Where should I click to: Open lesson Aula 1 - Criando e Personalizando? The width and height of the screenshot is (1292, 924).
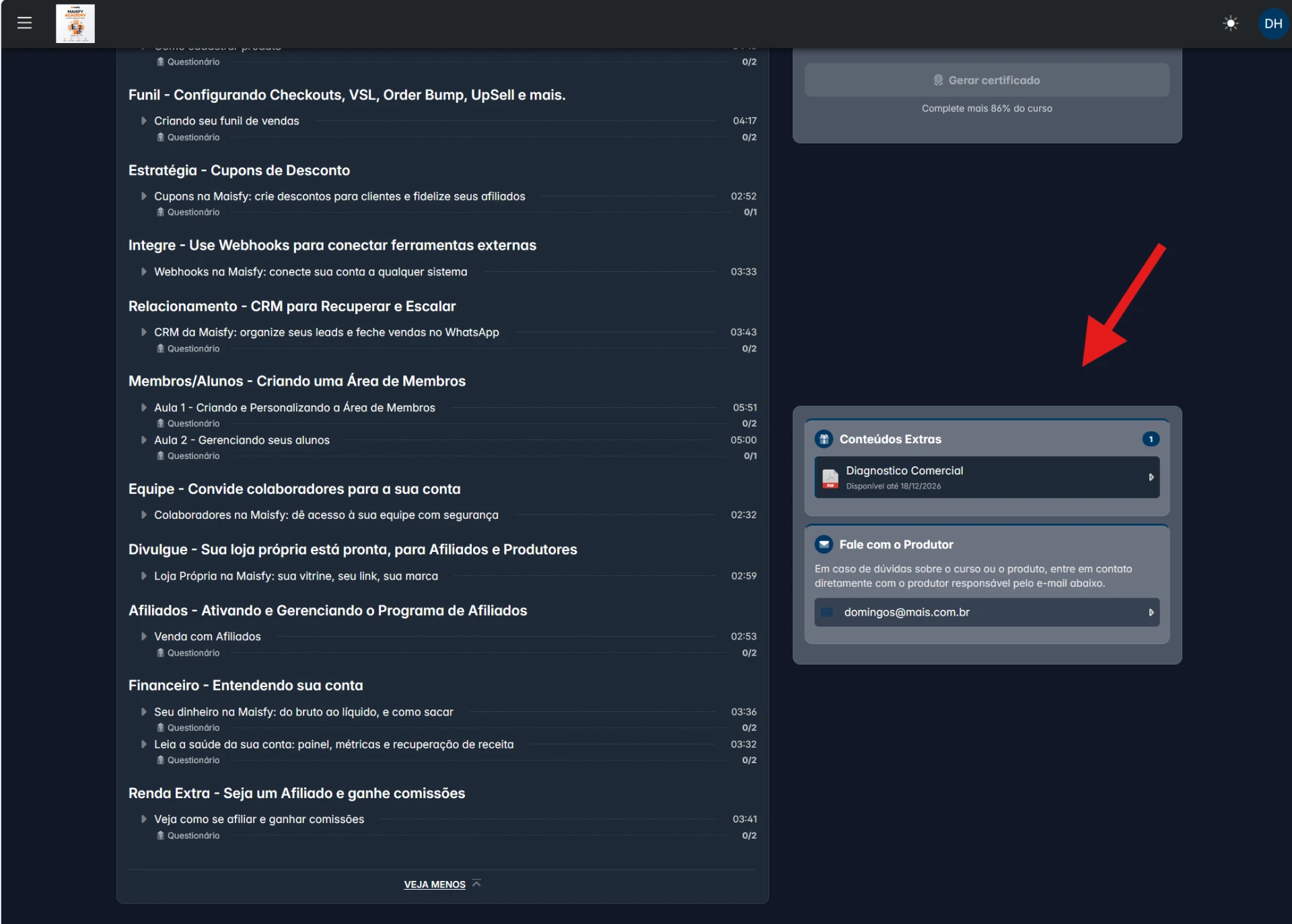click(x=294, y=408)
